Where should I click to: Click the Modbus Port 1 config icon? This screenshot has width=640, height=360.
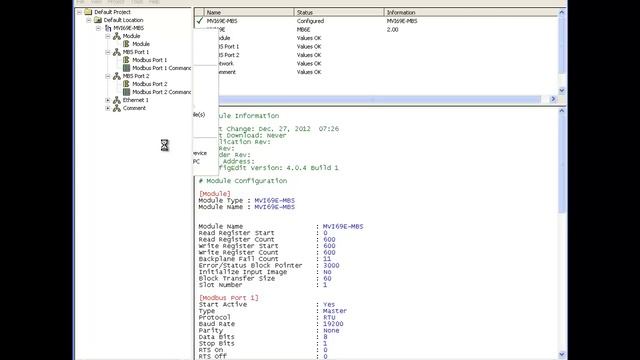pos(127,60)
